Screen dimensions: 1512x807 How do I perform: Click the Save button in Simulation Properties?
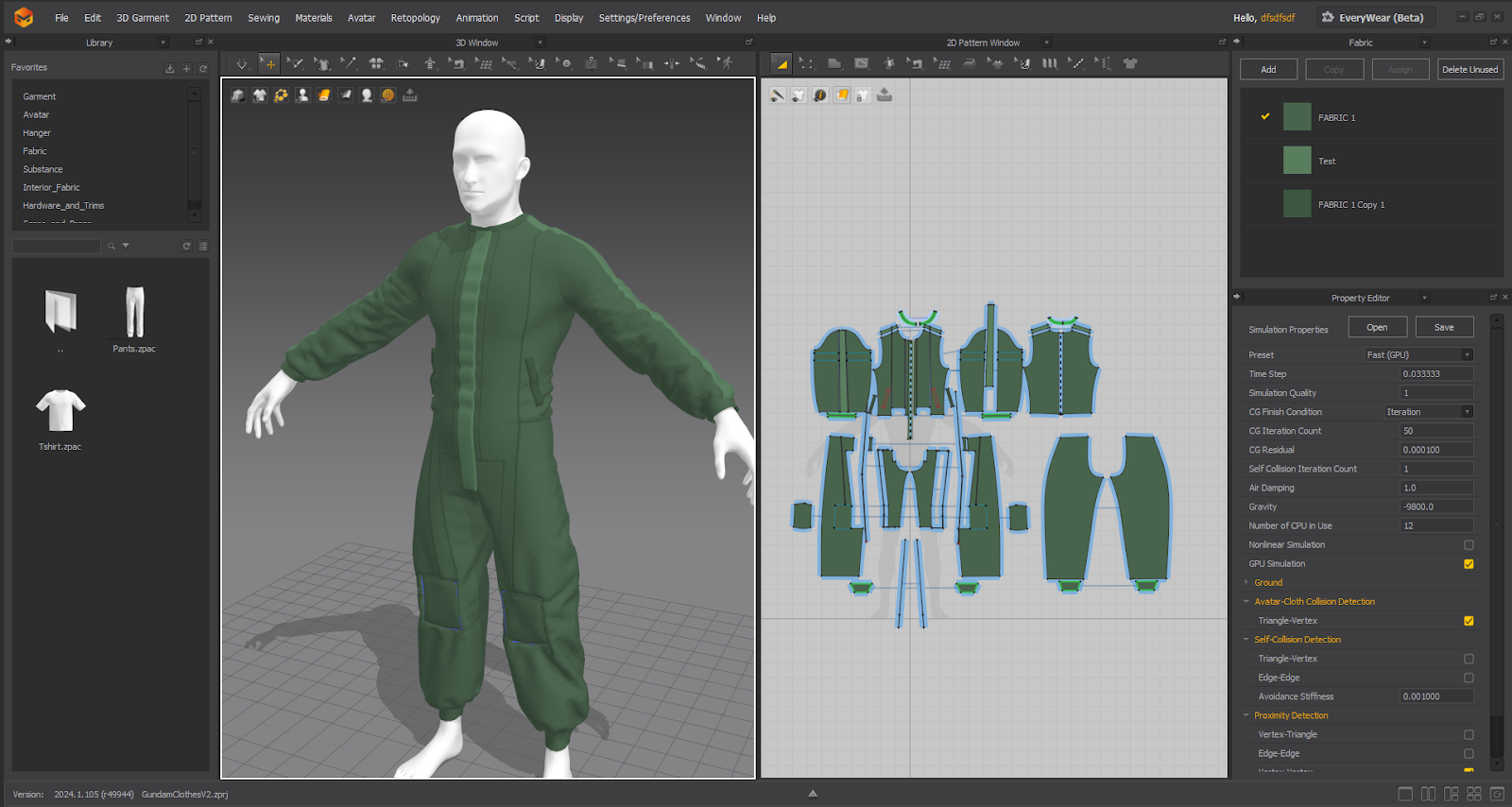[x=1444, y=327]
